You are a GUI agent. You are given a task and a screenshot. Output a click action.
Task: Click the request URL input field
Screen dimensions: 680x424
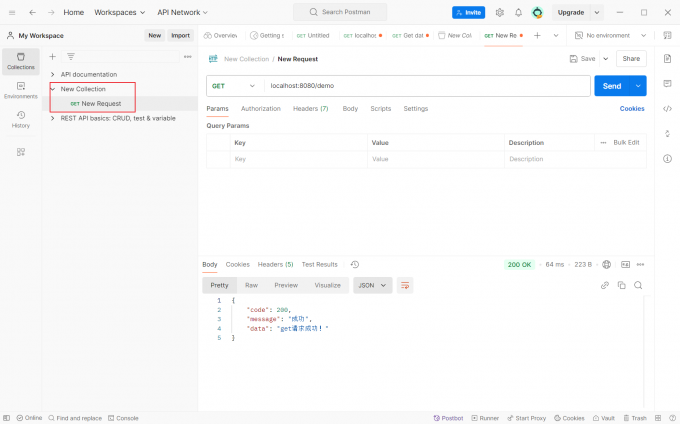point(427,86)
